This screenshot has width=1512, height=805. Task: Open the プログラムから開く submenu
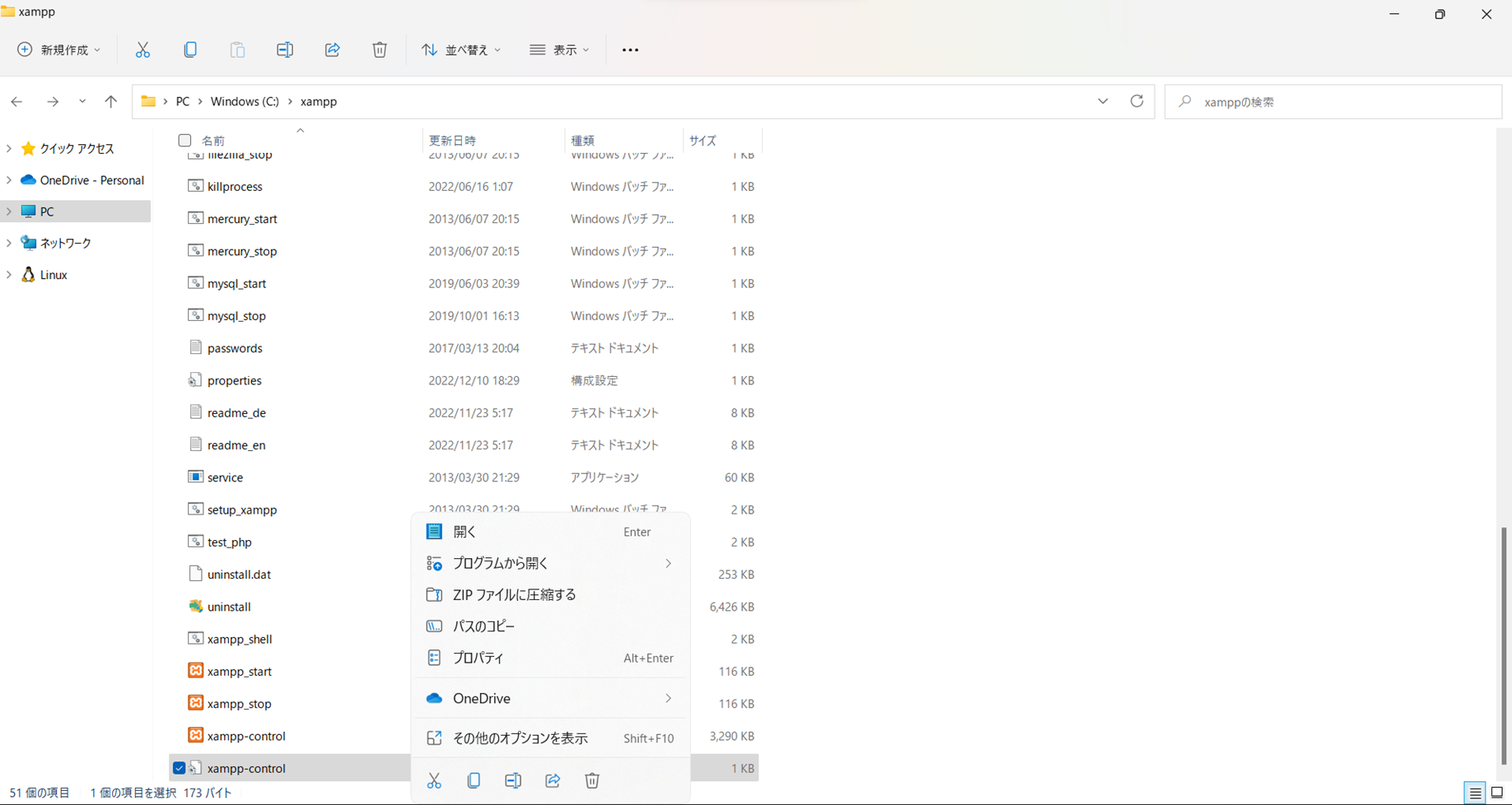tap(550, 563)
